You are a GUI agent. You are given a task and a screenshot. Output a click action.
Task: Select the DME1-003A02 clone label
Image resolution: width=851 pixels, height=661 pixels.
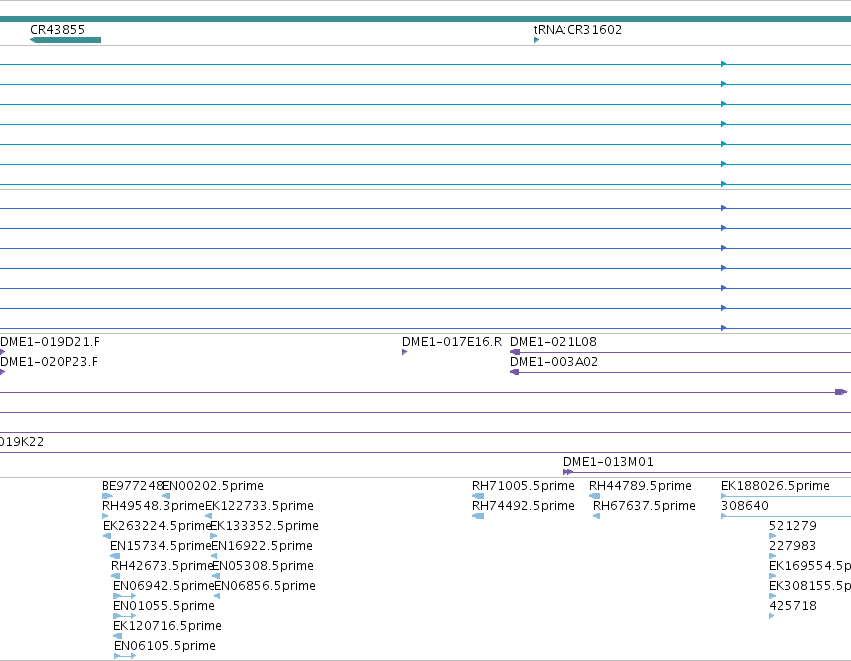point(554,362)
